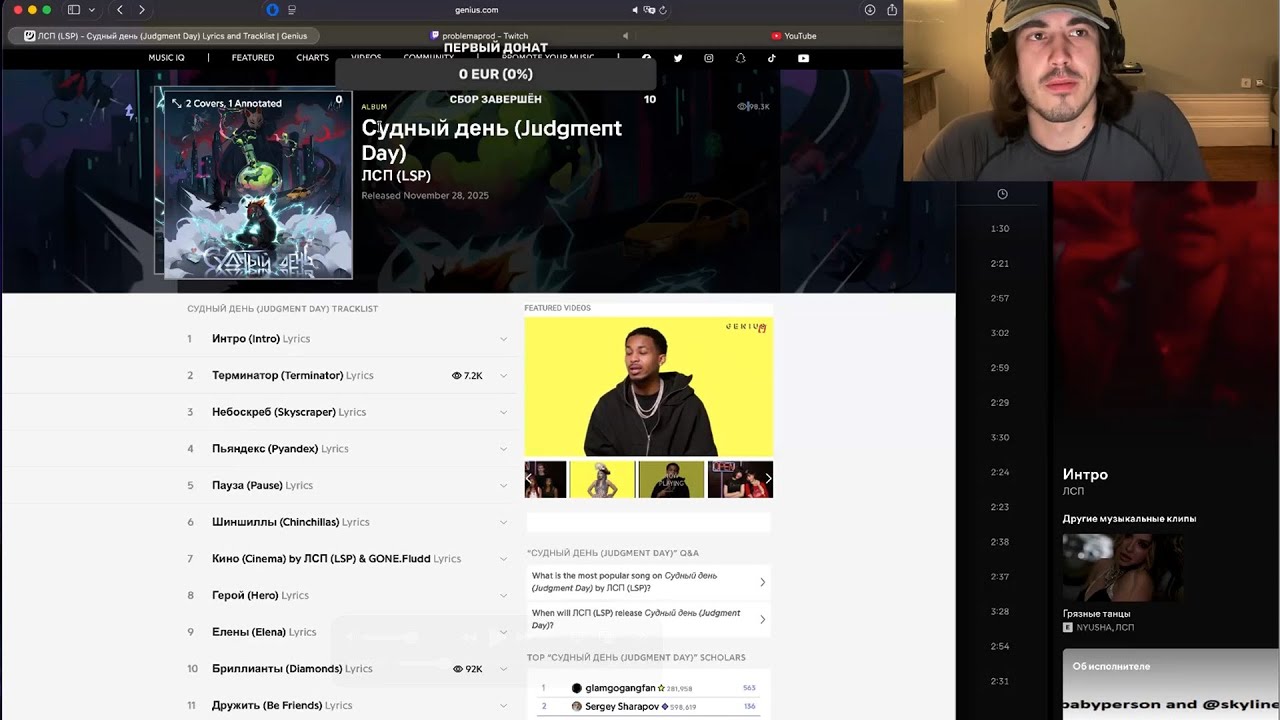Open Кино (Cinema) by ЛСП & GONE.Fludd lyrics
The height and width of the screenshot is (720, 1280).
(336, 559)
